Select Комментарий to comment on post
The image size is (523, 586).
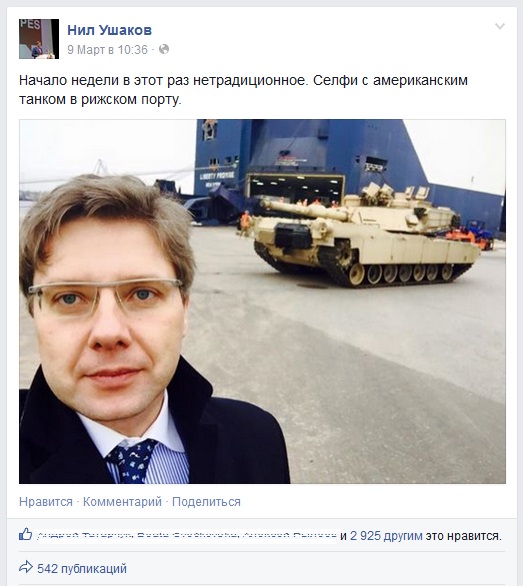point(122,502)
